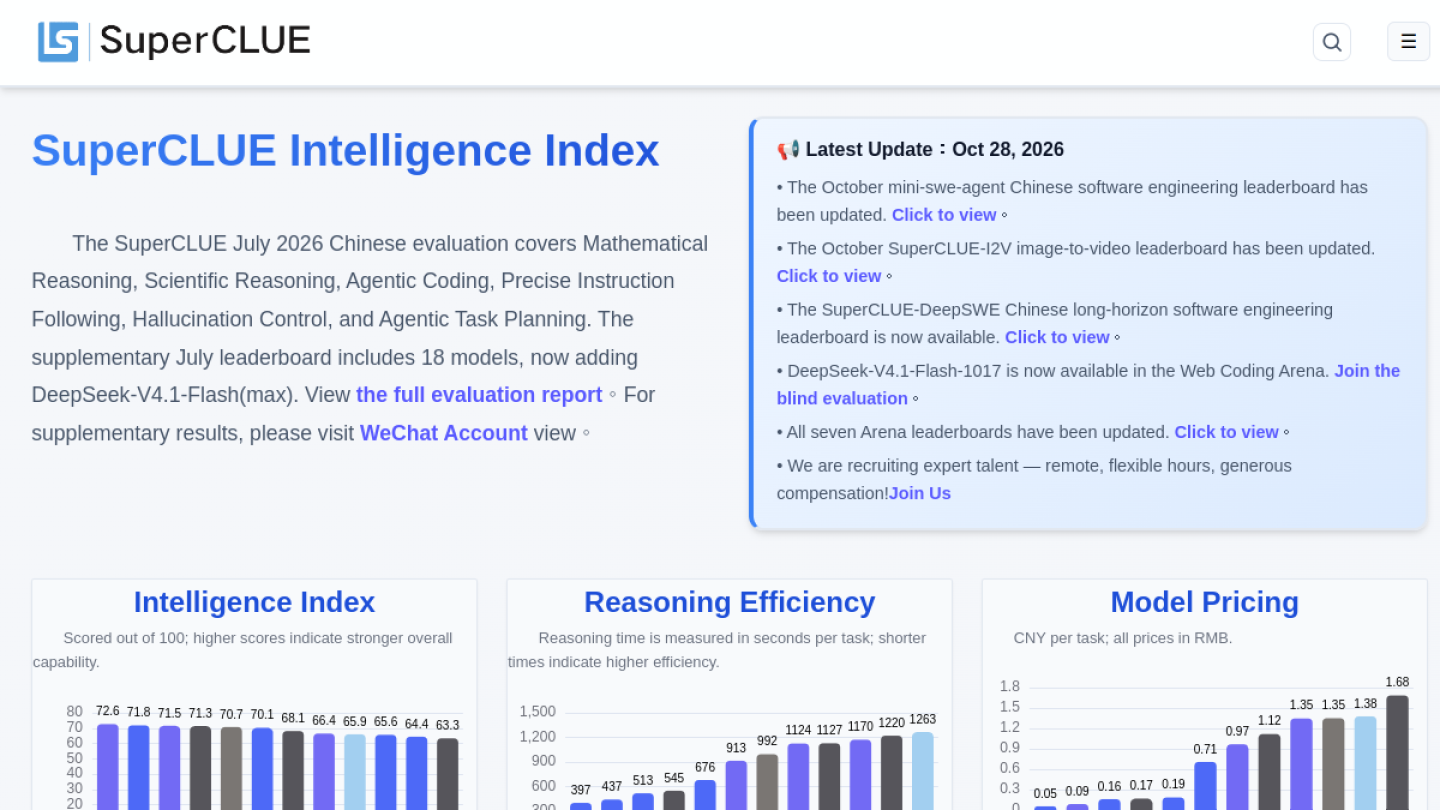Click the 1.68 bar in Model Pricing
The height and width of the screenshot is (810, 1440).
tap(1397, 752)
